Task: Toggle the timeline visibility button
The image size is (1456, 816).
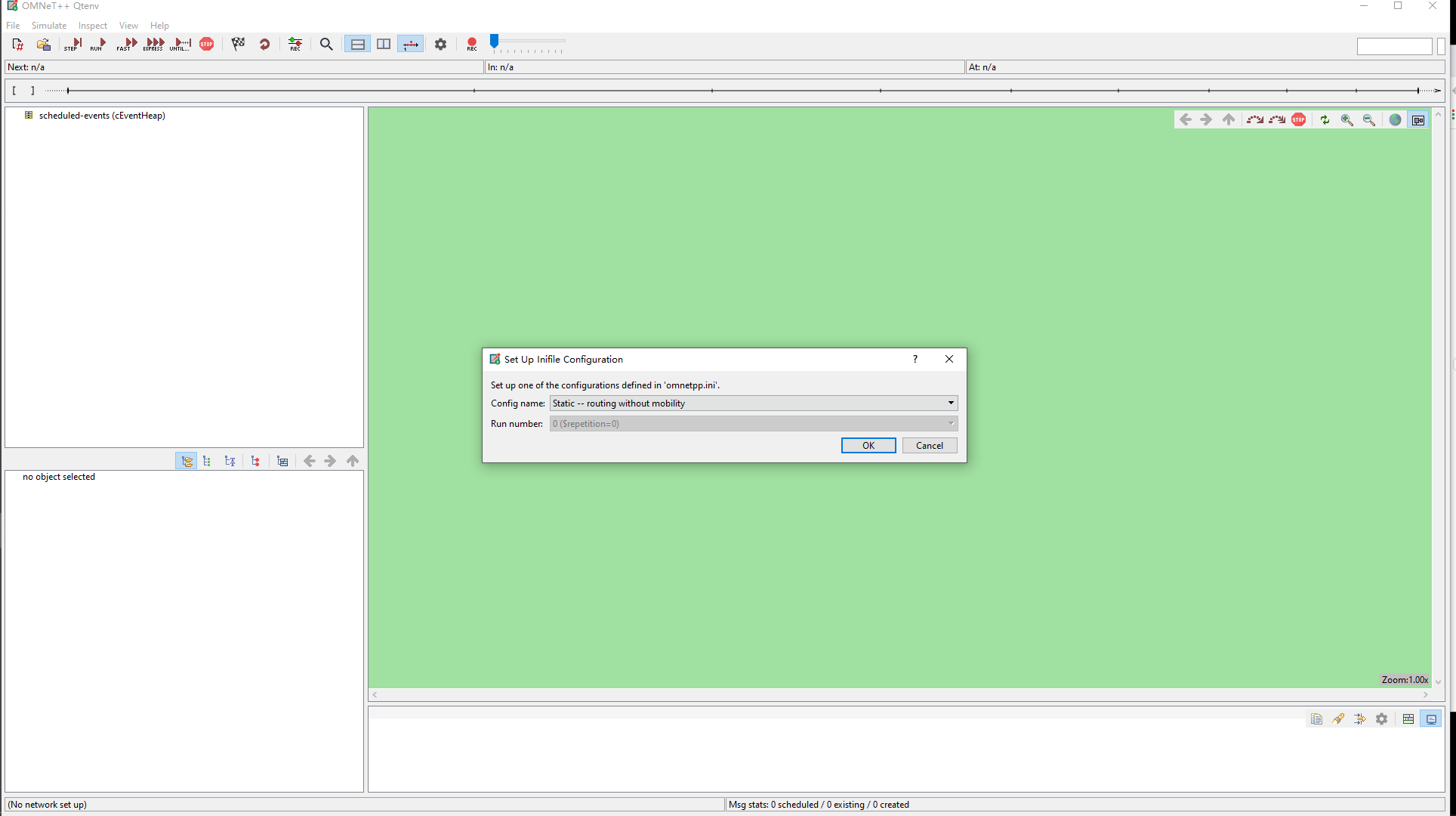Action: tap(410, 44)
